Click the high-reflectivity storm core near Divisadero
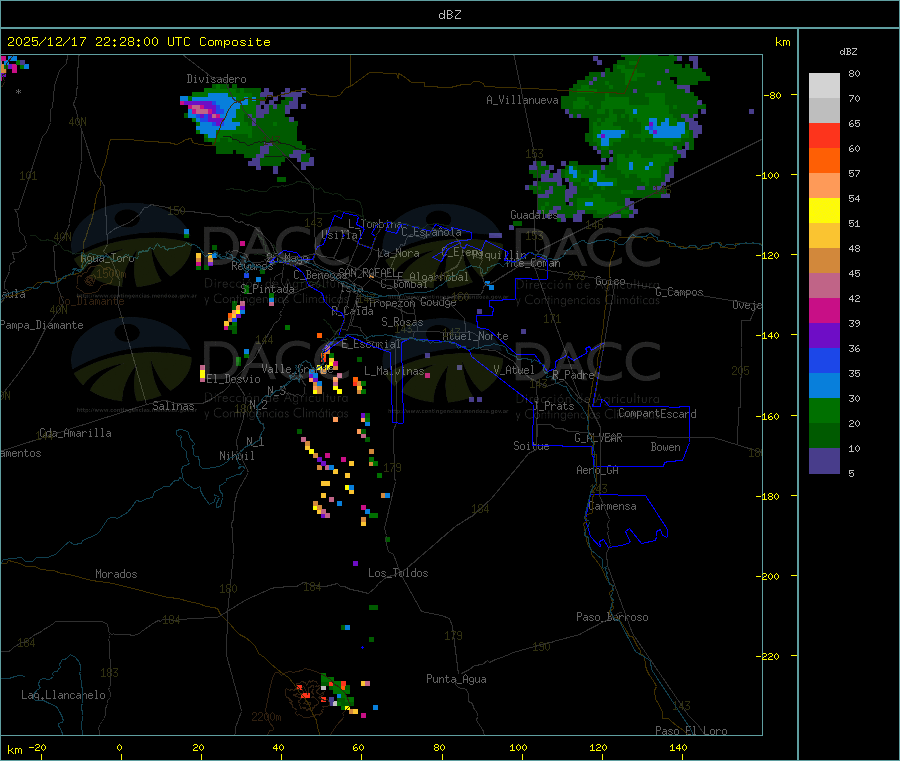Image resolution: width=900 pixels, height=761 pixels. [204, 110]
